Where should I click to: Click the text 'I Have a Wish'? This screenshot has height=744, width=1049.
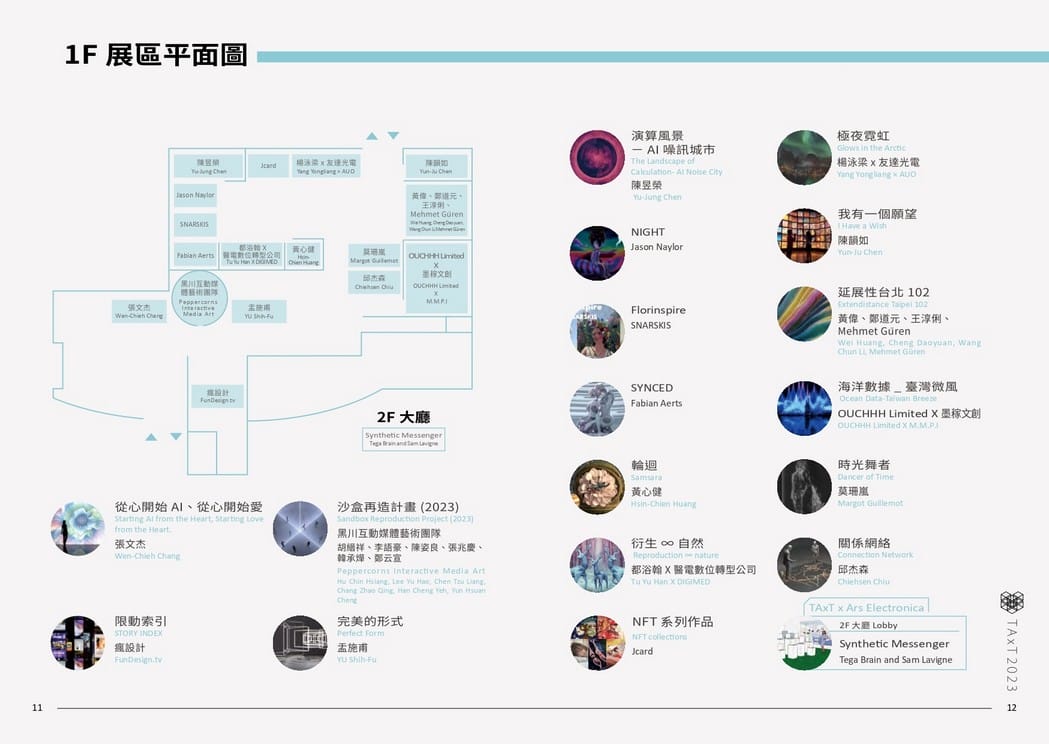862,226
